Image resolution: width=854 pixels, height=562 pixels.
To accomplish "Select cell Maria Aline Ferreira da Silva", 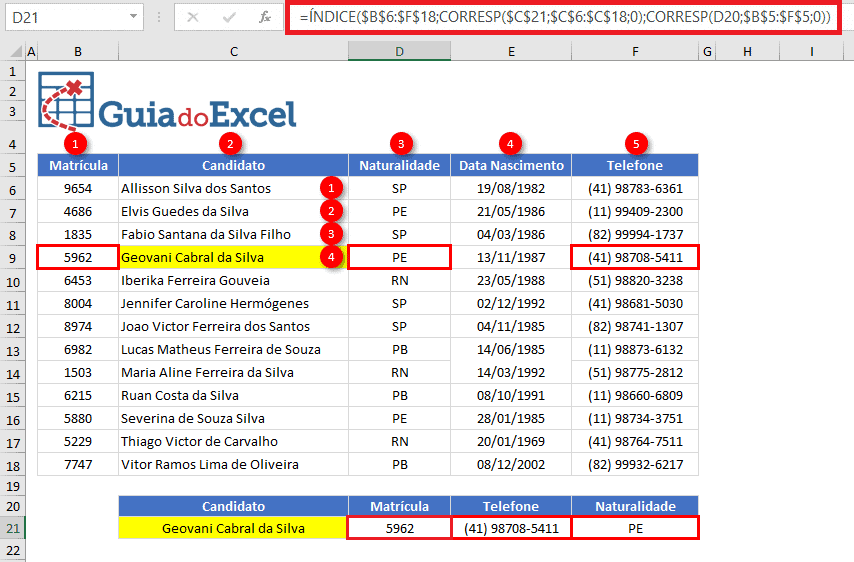I will click(x=234, y=372).
